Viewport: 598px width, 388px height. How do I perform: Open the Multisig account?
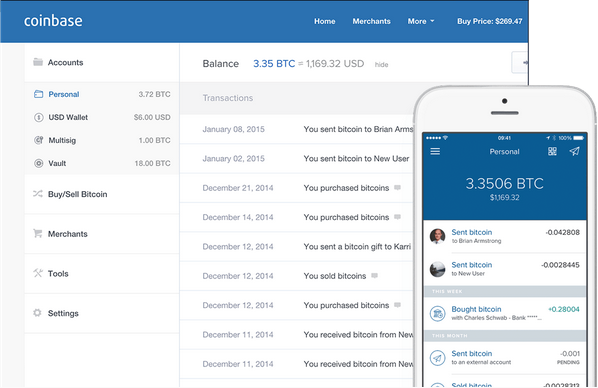click(x=102, y=140)
